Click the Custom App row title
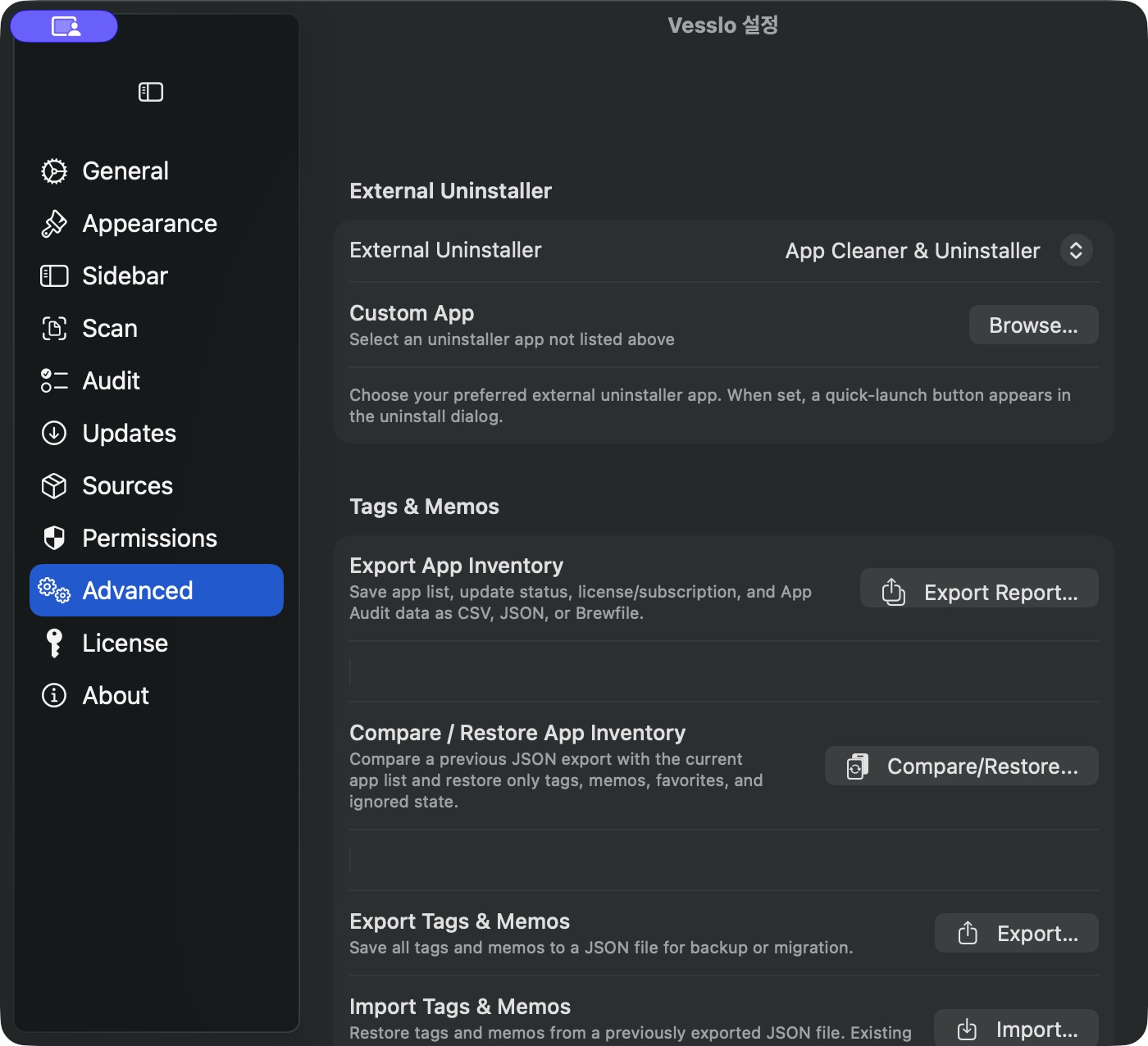The height and width of the screenshot is (1046, 1148). pos(412,313)
